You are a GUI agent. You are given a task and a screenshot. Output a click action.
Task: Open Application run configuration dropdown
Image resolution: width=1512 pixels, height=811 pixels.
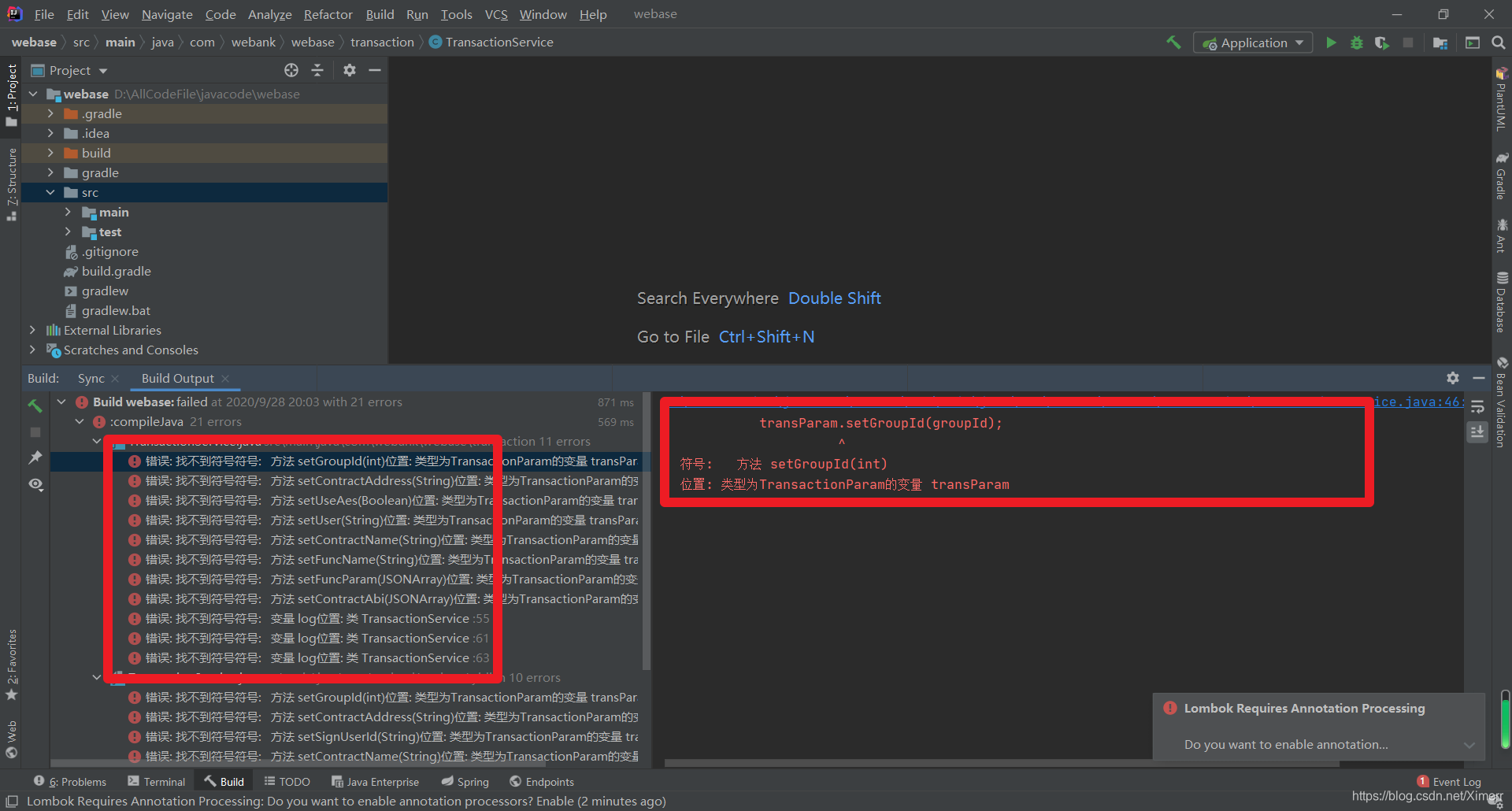tap(1253, 43)
